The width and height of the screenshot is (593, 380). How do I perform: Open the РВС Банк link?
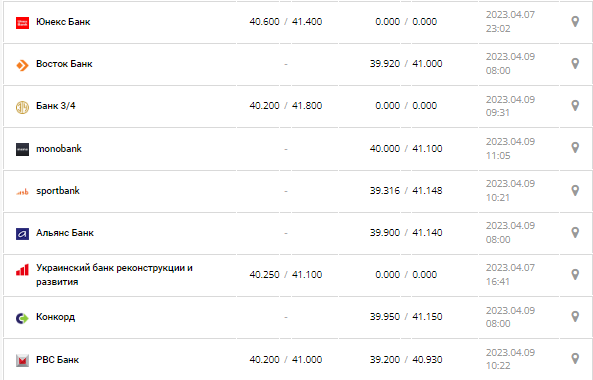tap(57, 360)
